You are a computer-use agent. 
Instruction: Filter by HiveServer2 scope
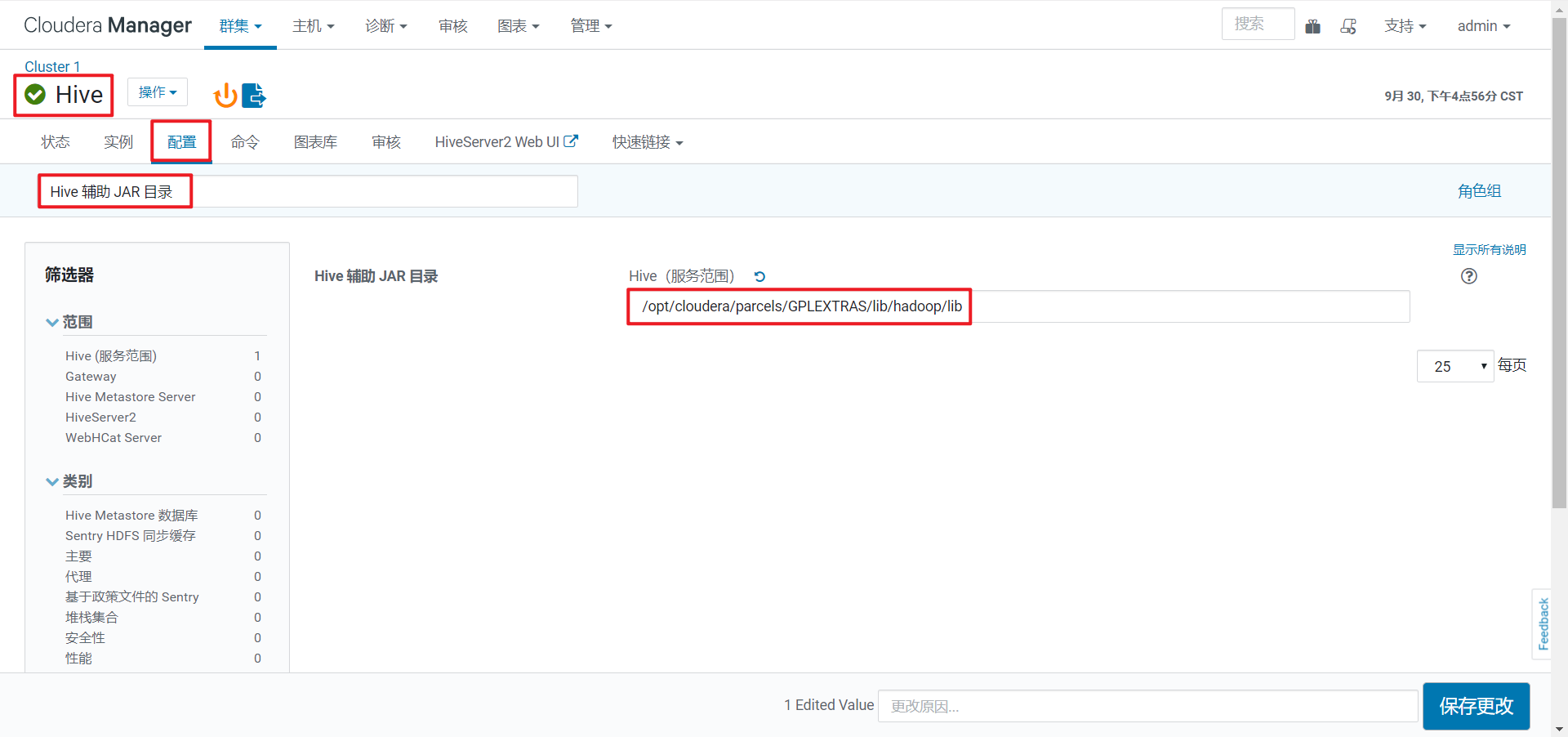pos(100,418)
